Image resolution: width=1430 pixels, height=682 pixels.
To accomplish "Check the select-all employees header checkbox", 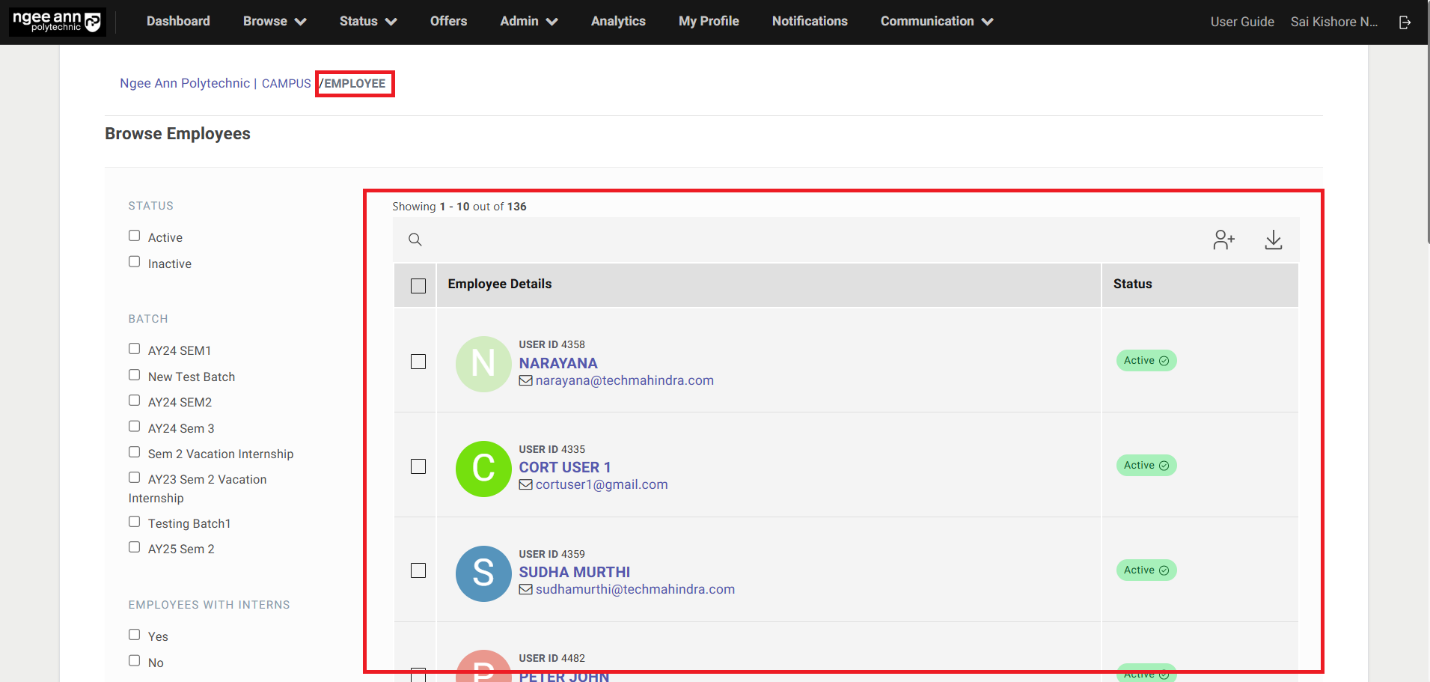I will click(418, 286).
